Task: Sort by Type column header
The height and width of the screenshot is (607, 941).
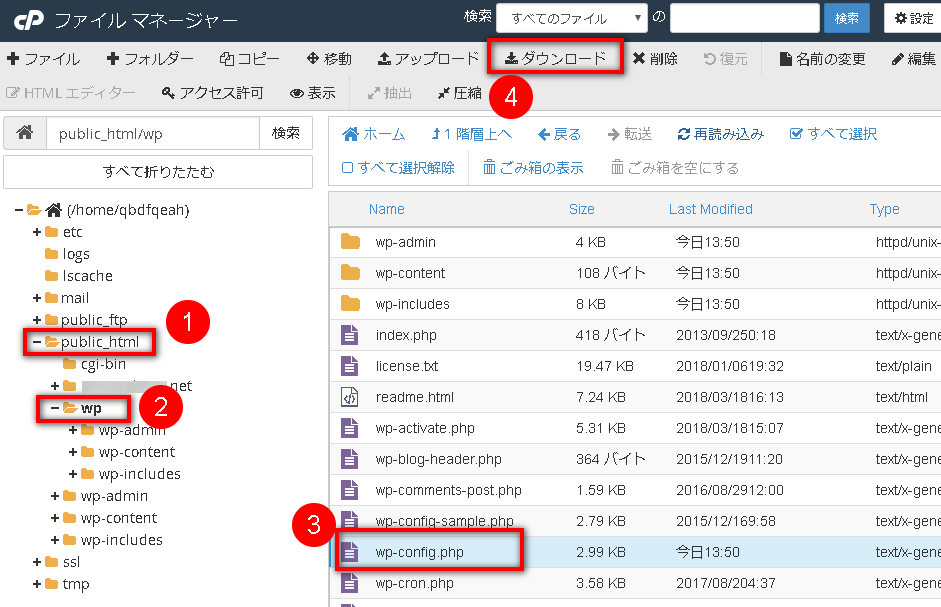Action: click(885, 209)
